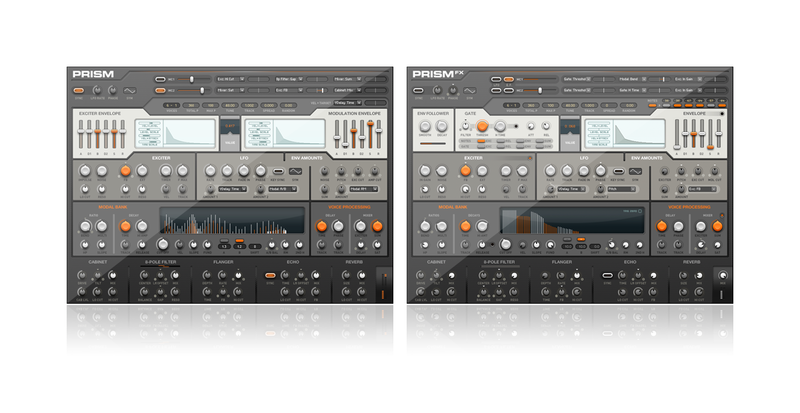
Task: Toggle the orange E.F. switch in Prism FX
Action: 509,79
